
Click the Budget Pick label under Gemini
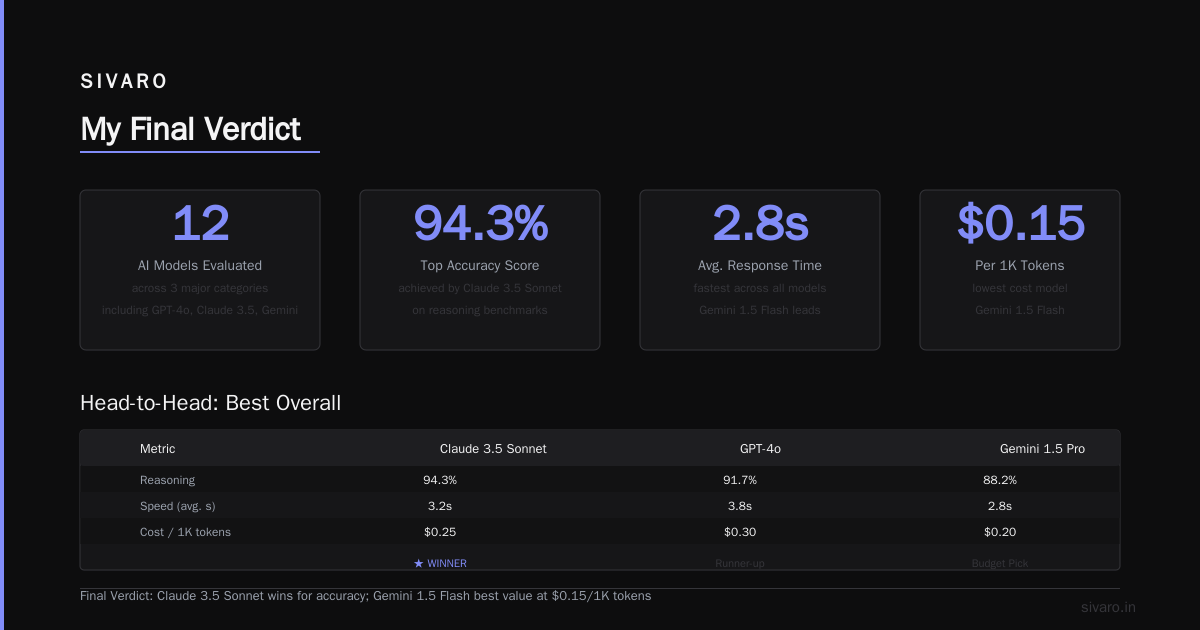(x=1000, y=564)
